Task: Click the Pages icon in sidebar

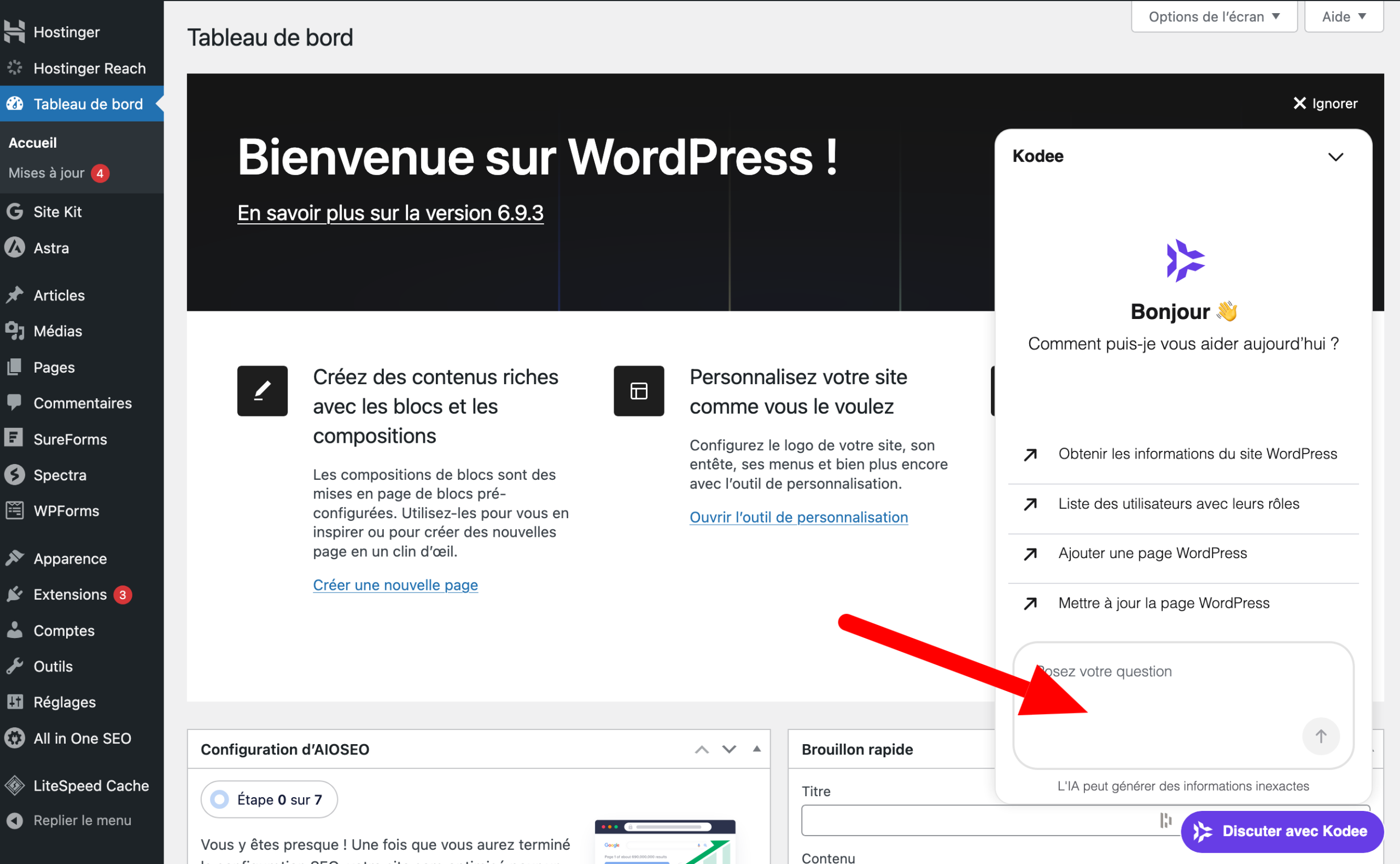Action: coord(15,367)
